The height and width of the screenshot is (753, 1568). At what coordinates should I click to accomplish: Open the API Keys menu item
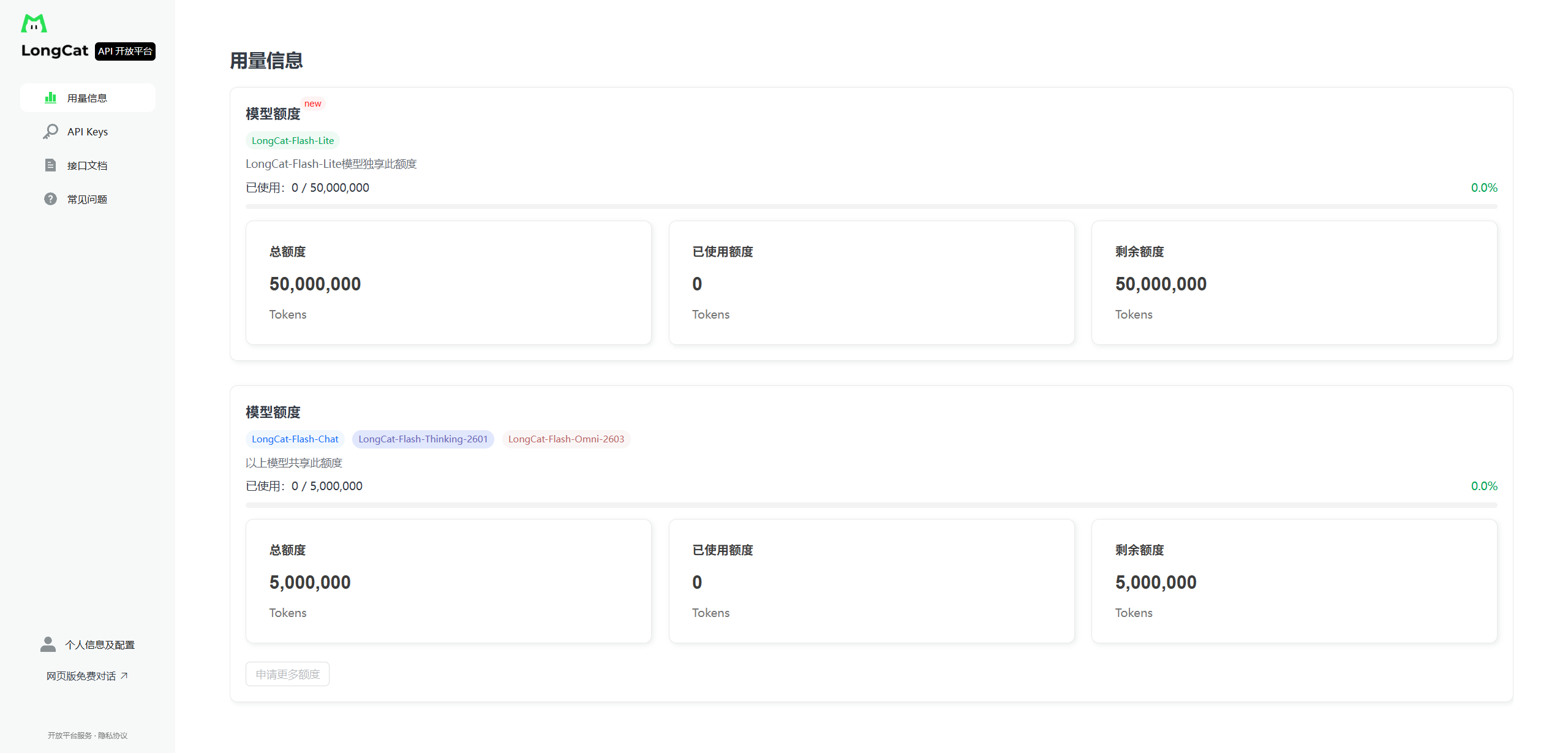pyautogui.click(x=88, y=132)
